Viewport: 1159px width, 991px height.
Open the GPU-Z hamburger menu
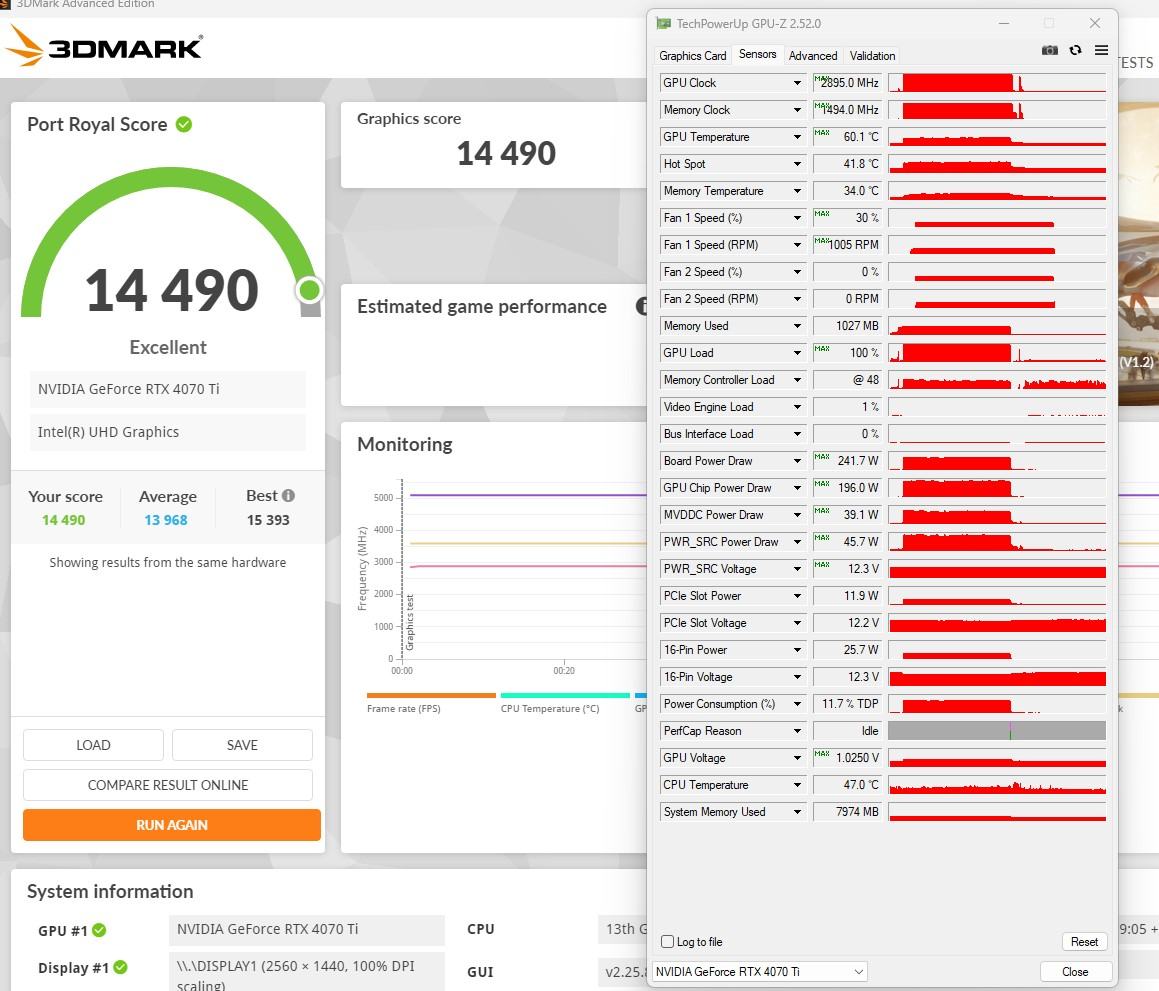[x=1101, y=50]
